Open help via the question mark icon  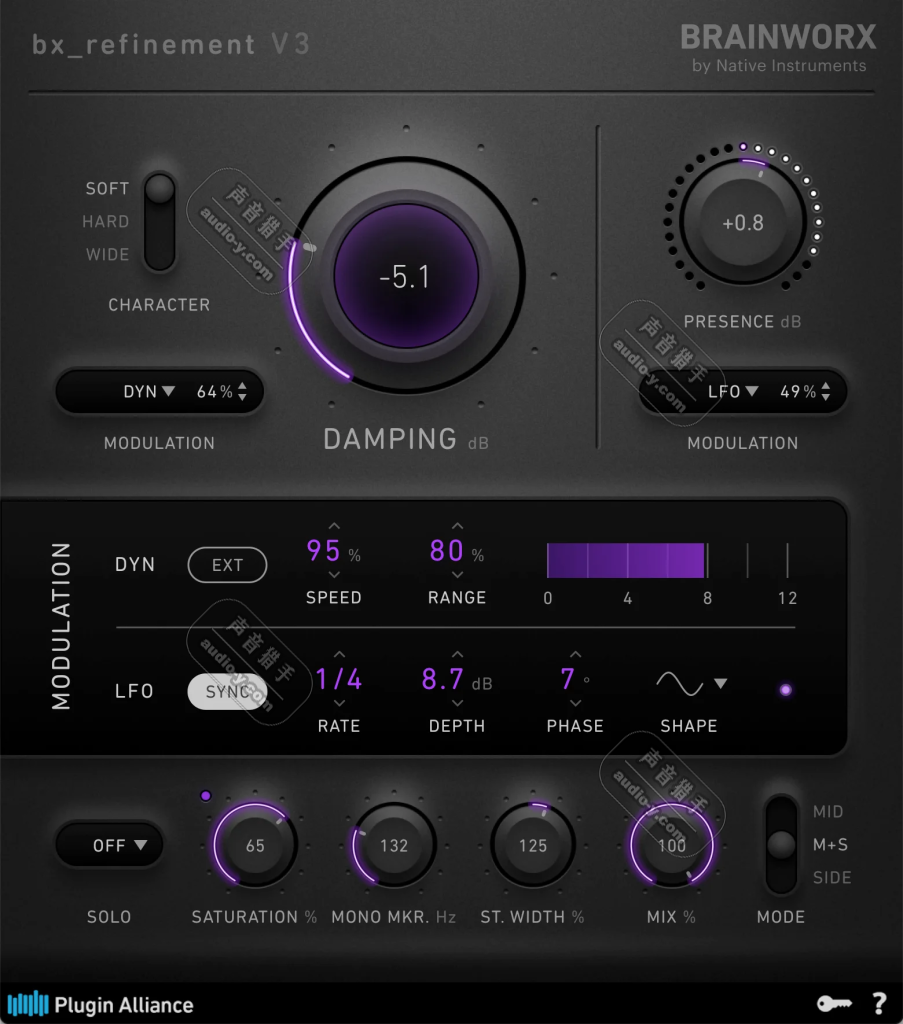click(880, 1001)
